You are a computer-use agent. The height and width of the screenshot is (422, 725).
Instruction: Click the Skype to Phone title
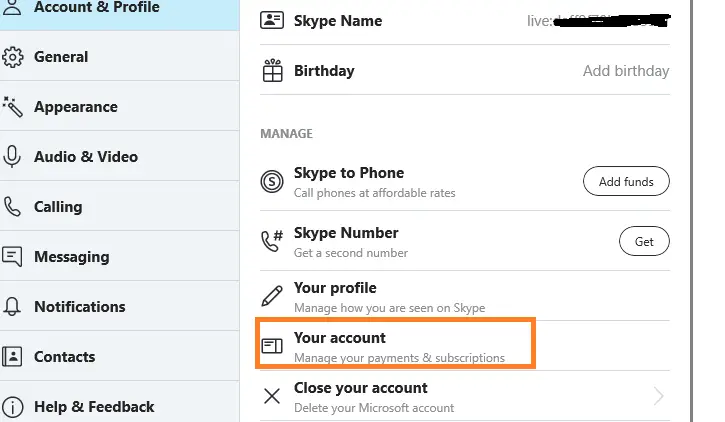point(349,173)
